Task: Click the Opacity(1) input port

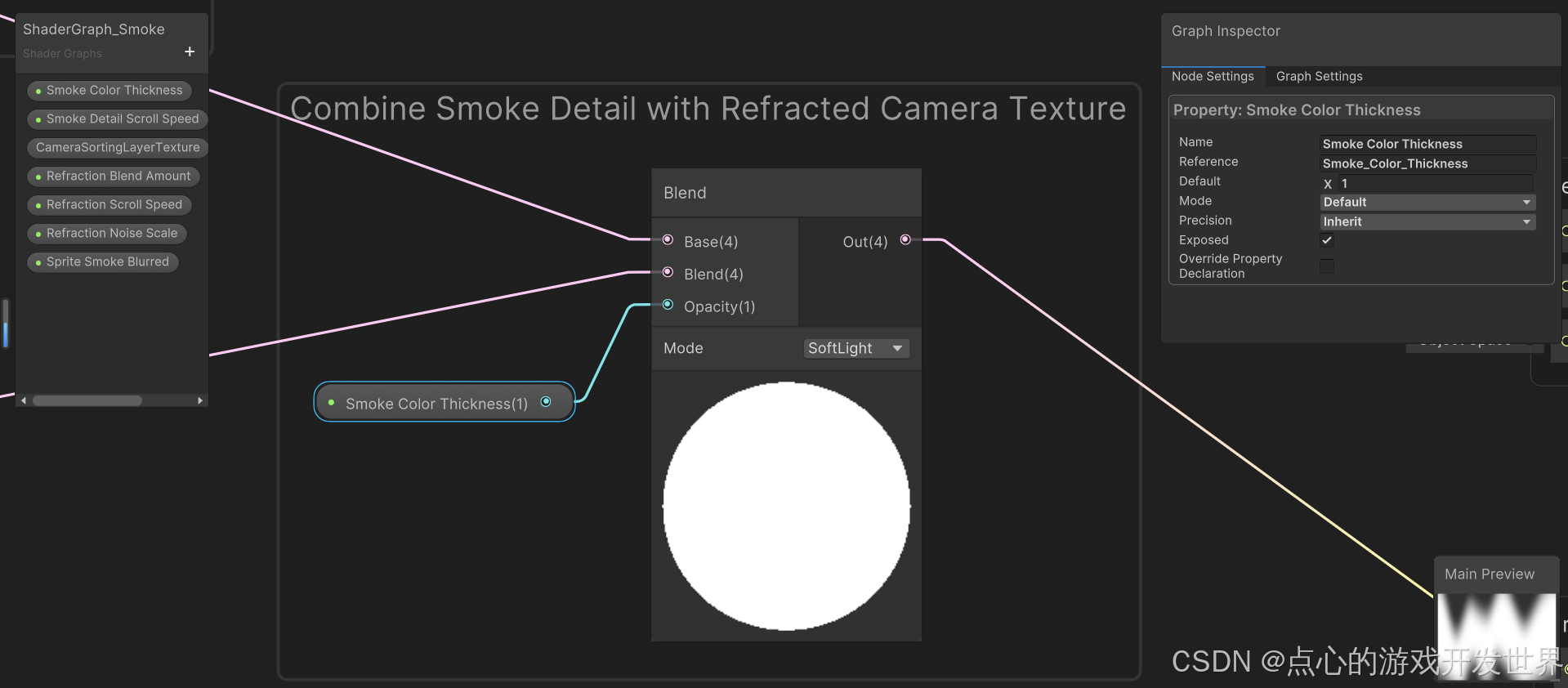Action: pyautogui.click(x=668, y=305)
